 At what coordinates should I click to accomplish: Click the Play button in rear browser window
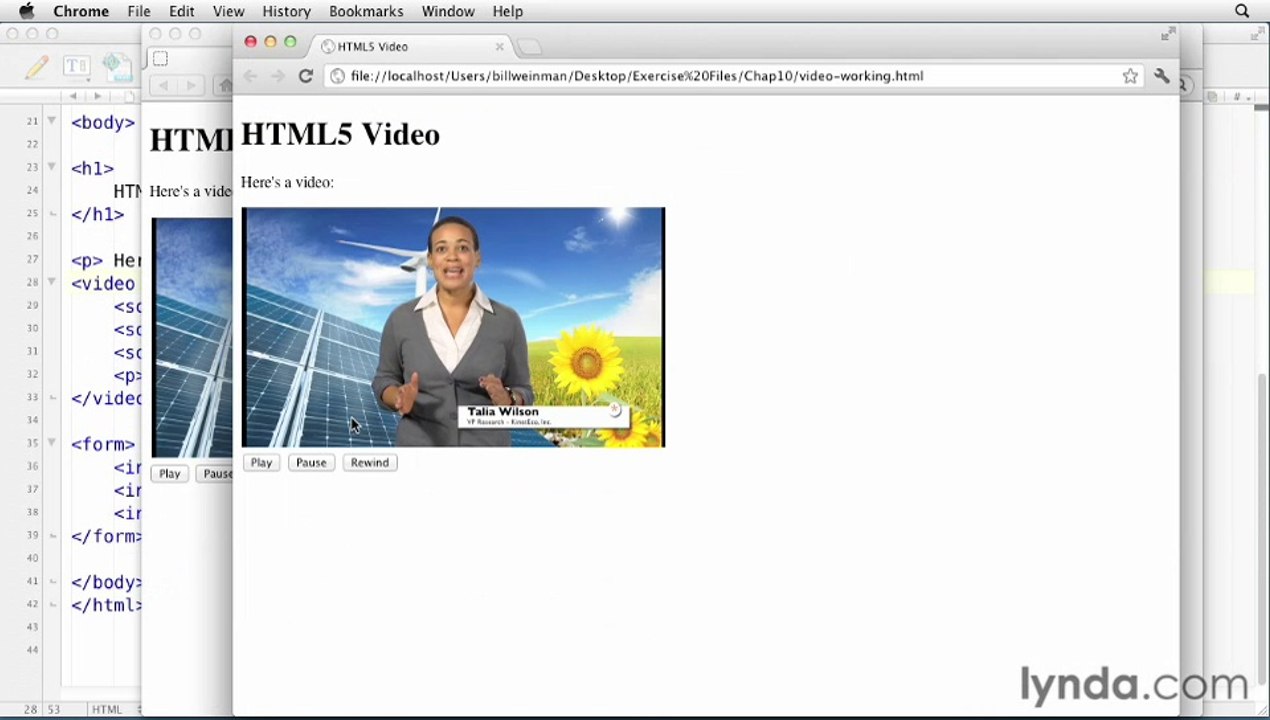[169, 474]
